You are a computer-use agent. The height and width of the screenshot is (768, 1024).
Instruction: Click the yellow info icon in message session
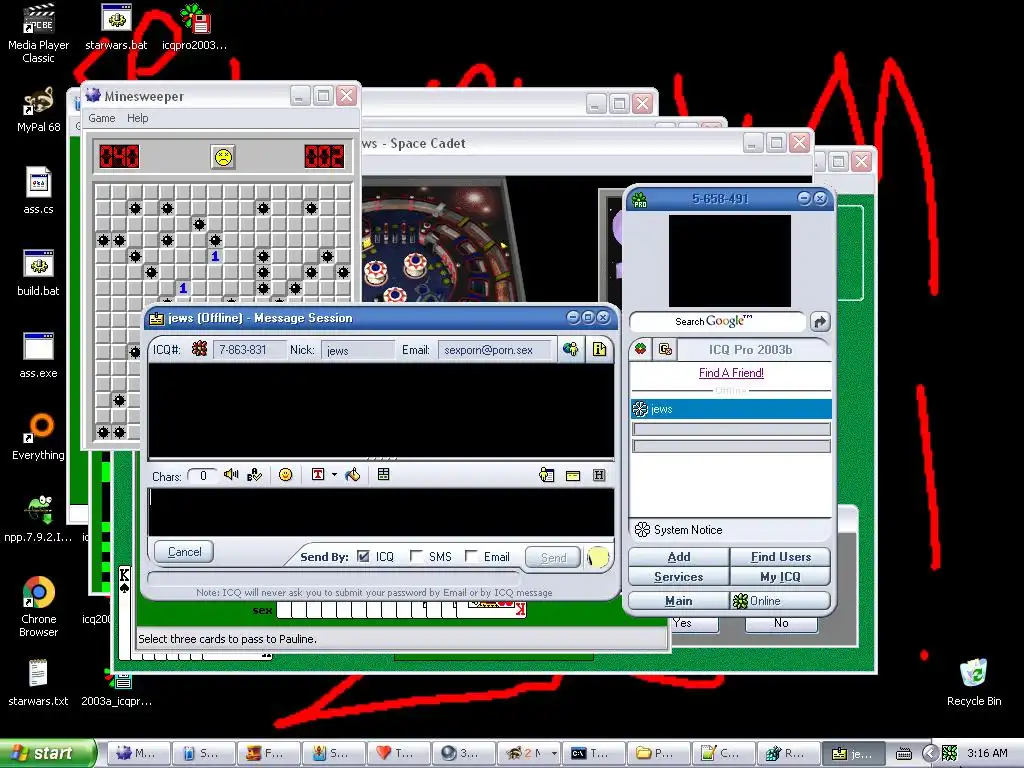[599, 349]
